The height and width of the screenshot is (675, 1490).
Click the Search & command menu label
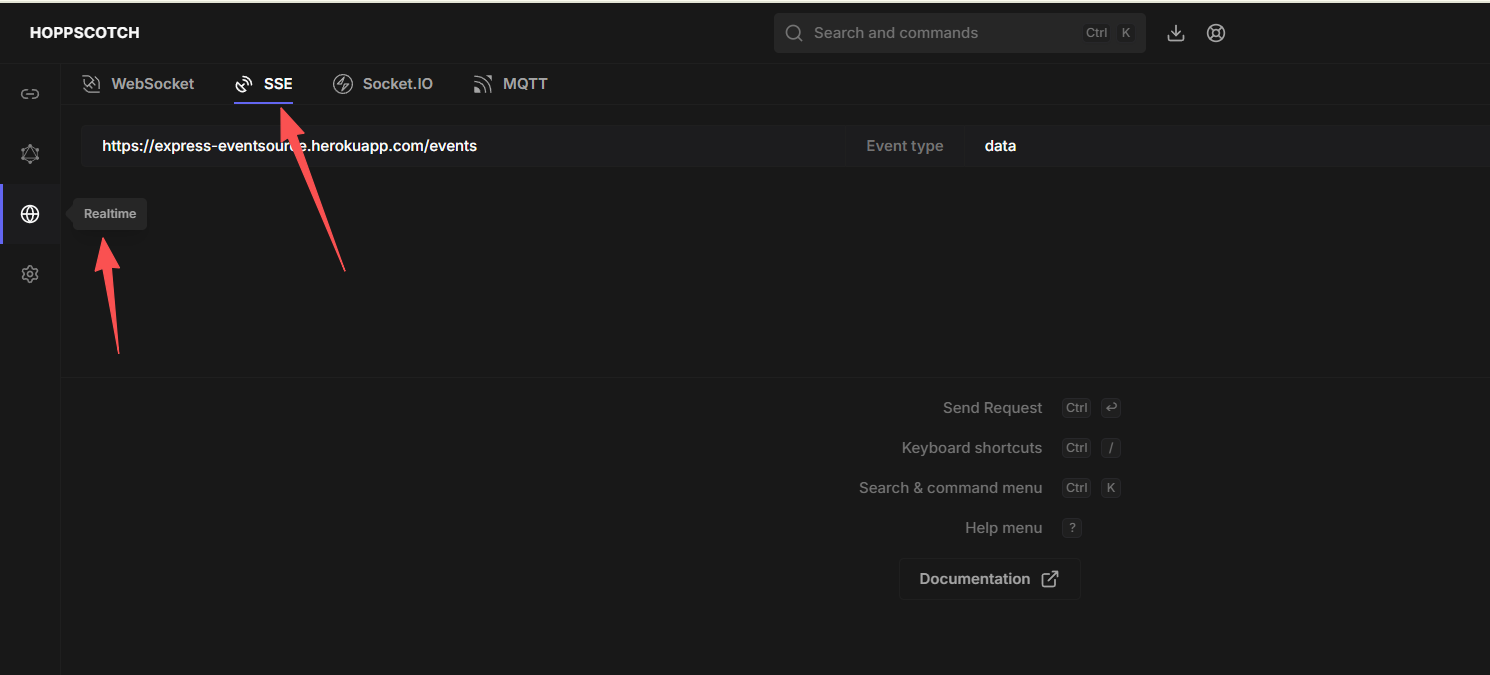950,488
